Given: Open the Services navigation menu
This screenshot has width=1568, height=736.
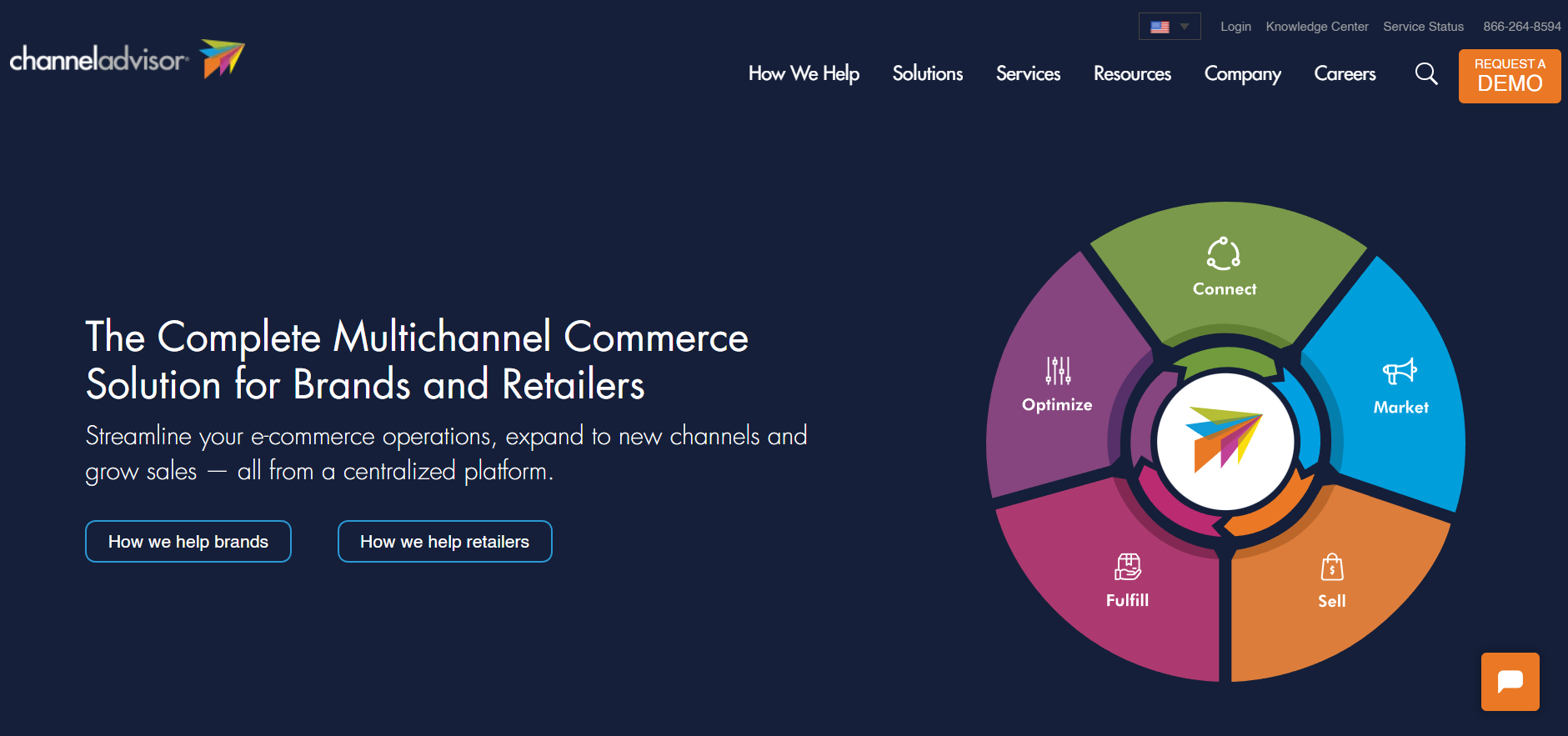Looking at the screenshot, I should [1028, 73].
